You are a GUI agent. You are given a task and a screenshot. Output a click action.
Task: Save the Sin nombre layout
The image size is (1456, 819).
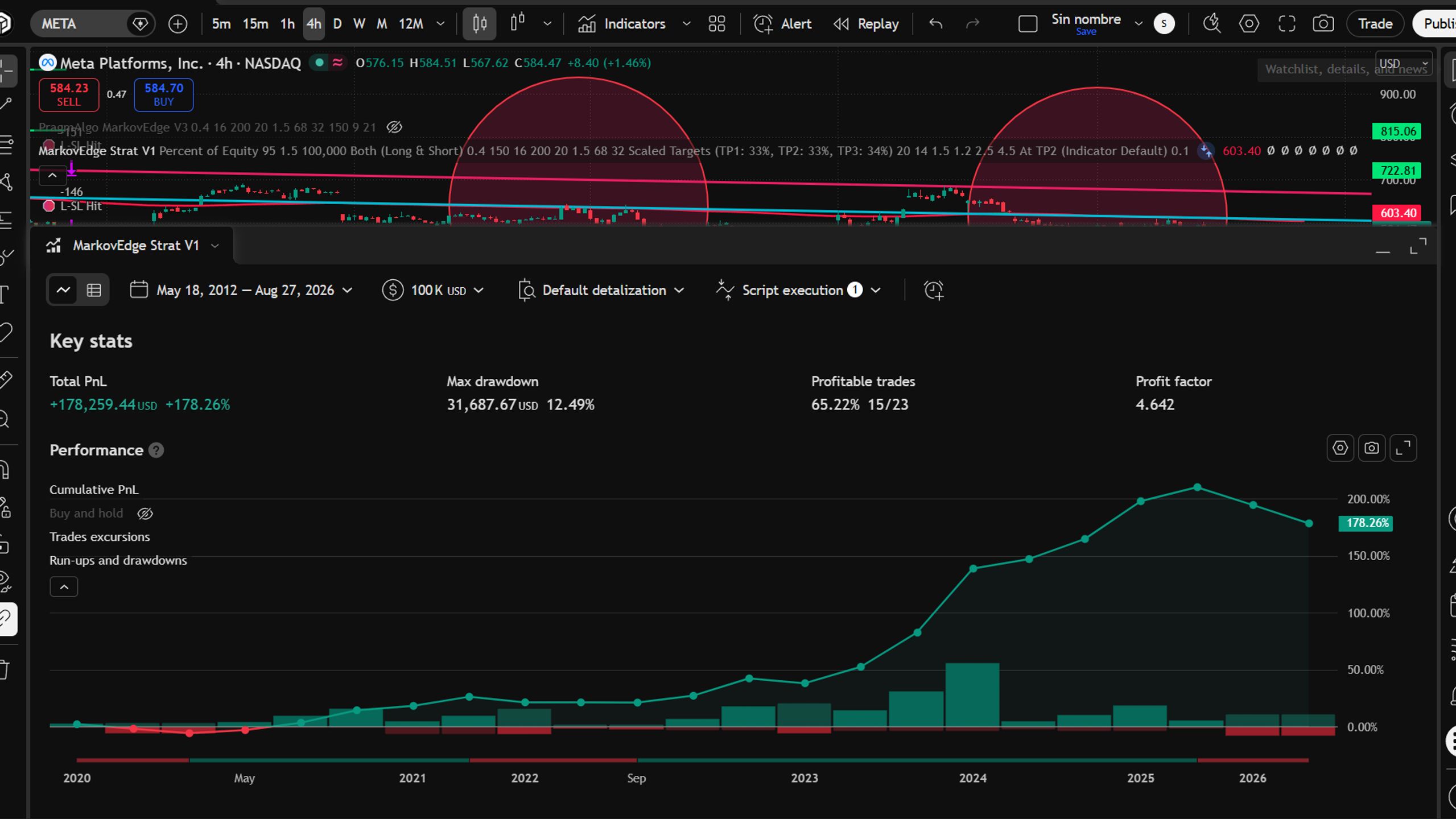click(1086, 32)
